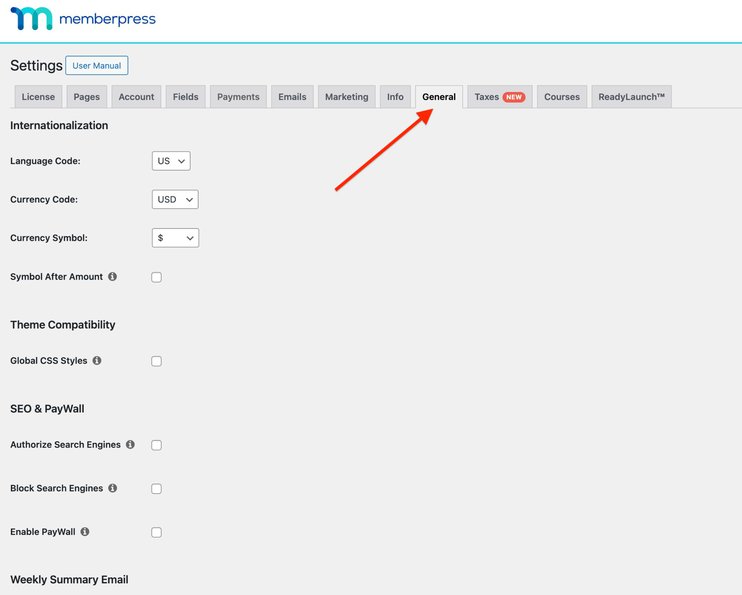Turn on the Enable PayWall checkbox
Screen dimensions: 742x595
tap(156, 533)
